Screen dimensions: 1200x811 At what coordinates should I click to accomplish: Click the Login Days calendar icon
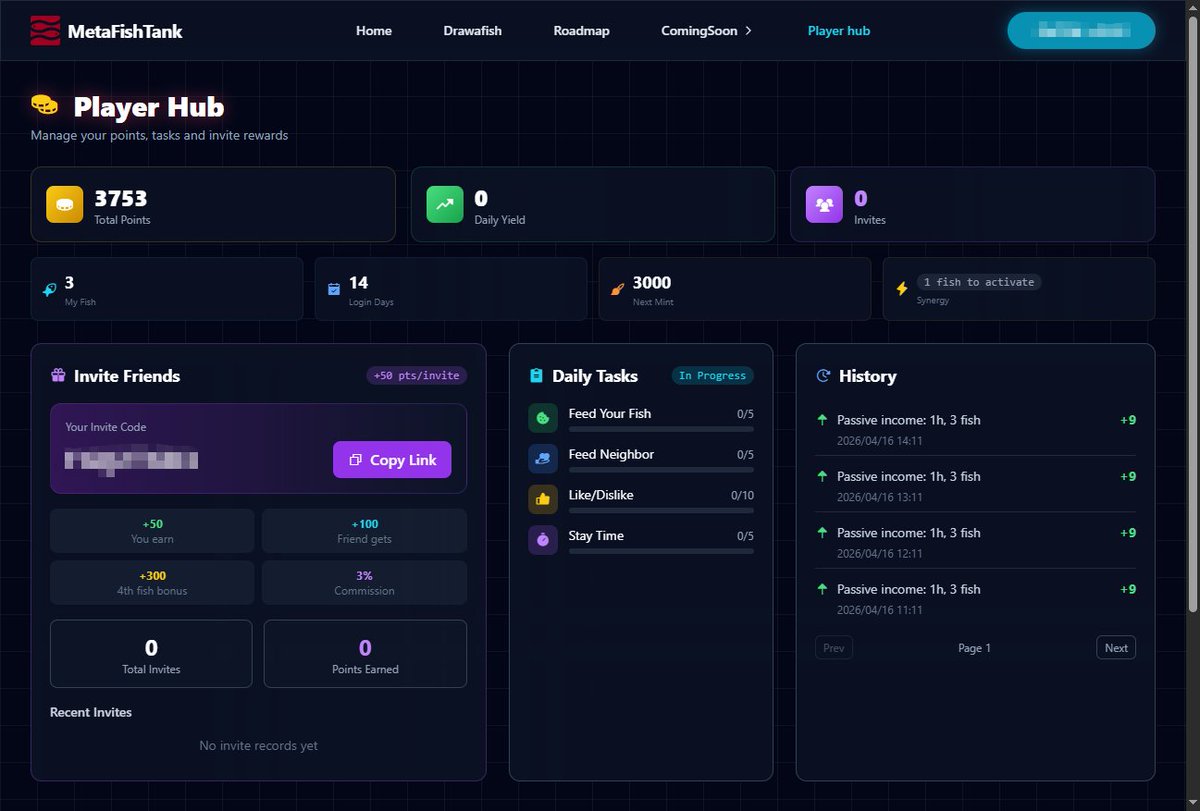(x=334, y=289)
